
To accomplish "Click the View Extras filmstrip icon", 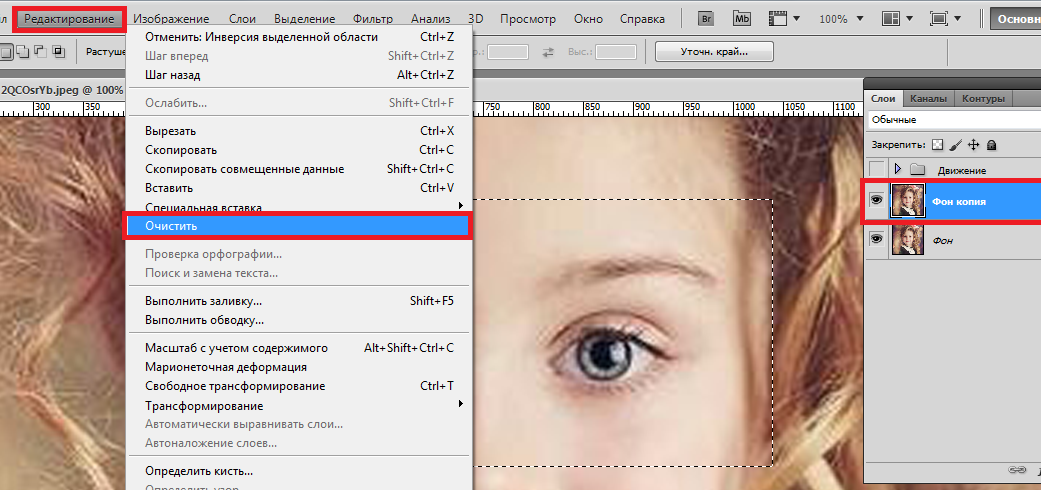I will click(x=776, y=19).
